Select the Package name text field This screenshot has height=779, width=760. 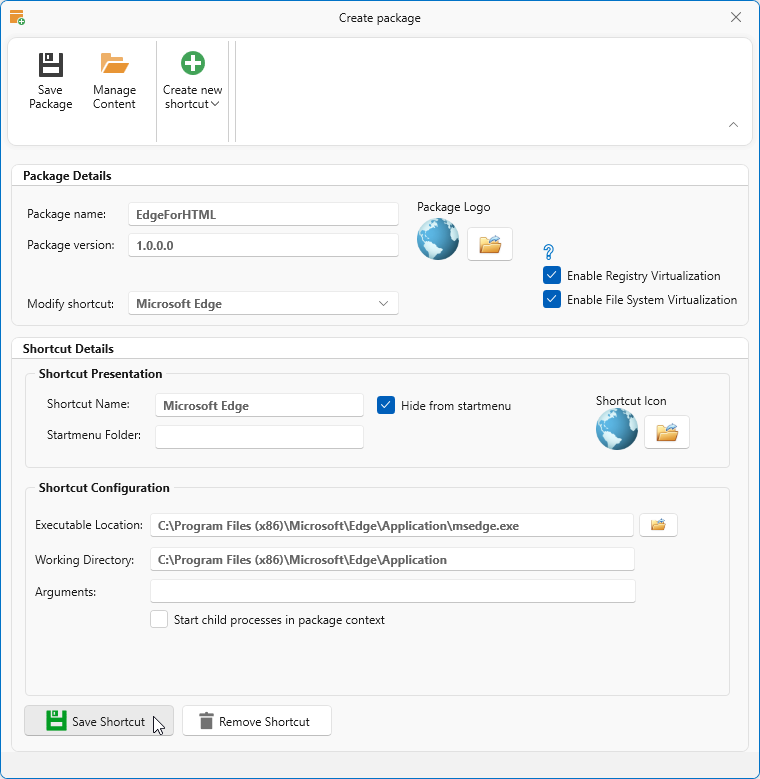263,214
